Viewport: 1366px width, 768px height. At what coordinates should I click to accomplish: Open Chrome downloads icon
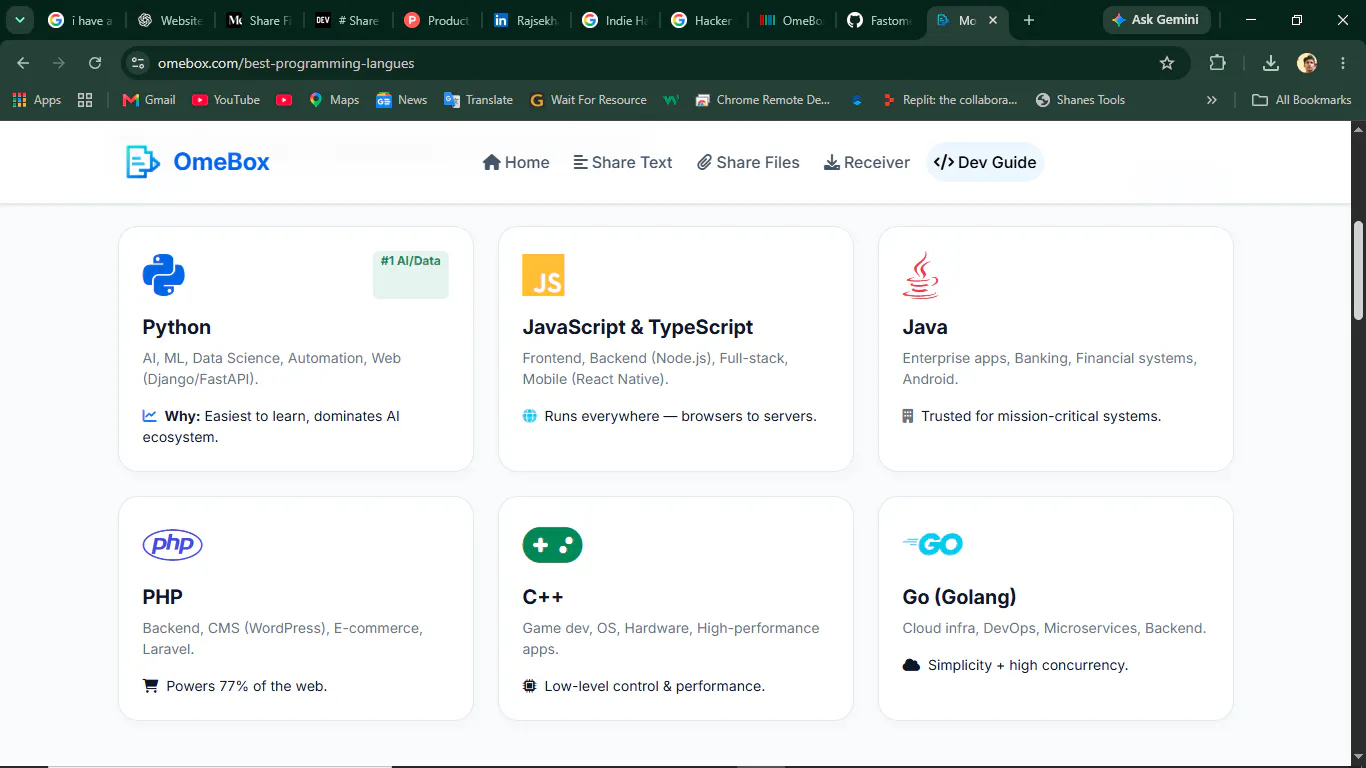[1271, 63]
